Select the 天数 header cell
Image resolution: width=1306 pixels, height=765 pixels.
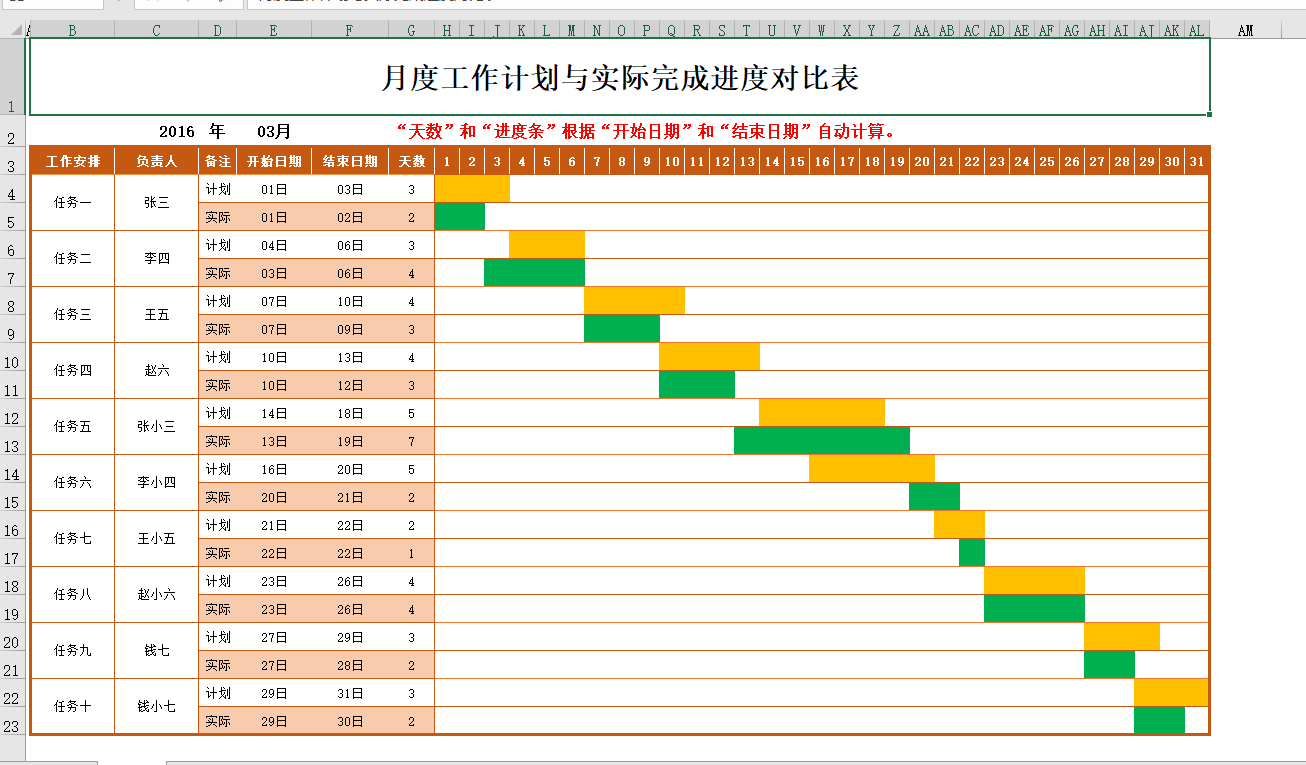pos(412,160)
